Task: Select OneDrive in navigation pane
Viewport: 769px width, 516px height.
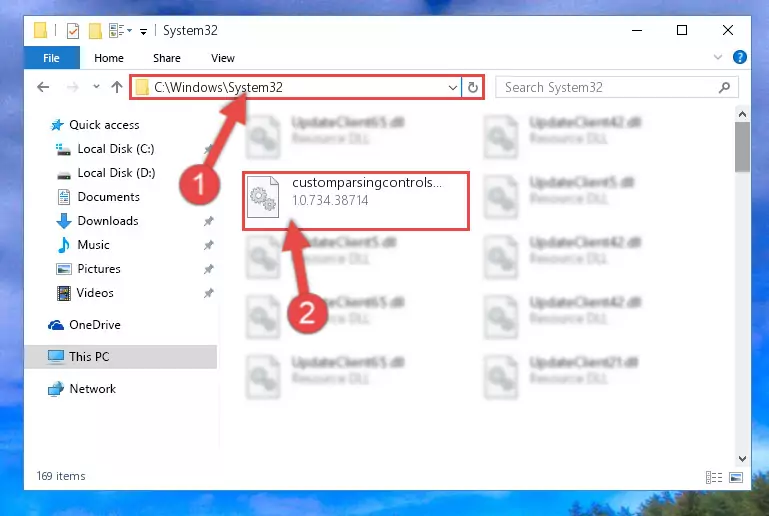Action: (95, 325)
